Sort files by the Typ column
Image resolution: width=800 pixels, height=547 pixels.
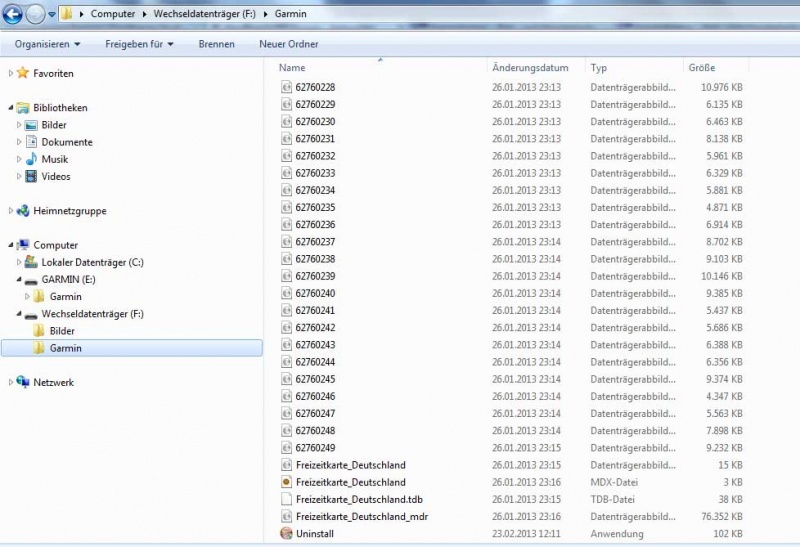click(x=598, y=67)
